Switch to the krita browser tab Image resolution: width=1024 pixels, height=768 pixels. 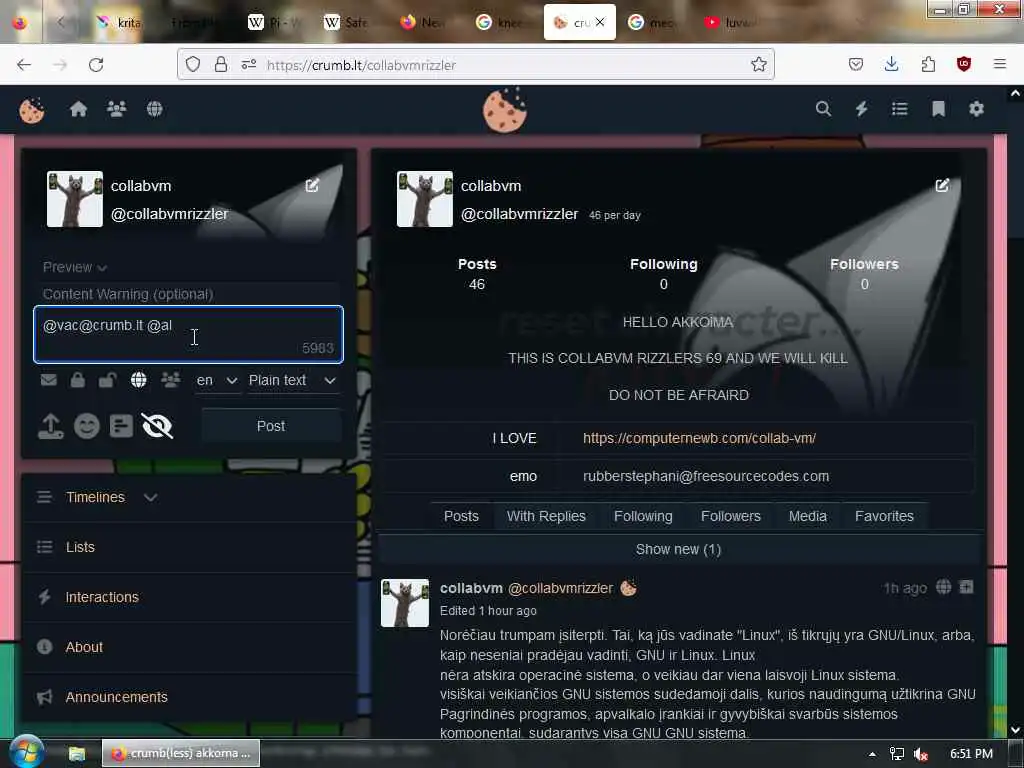pyautogui.click(x=119, y=23)
